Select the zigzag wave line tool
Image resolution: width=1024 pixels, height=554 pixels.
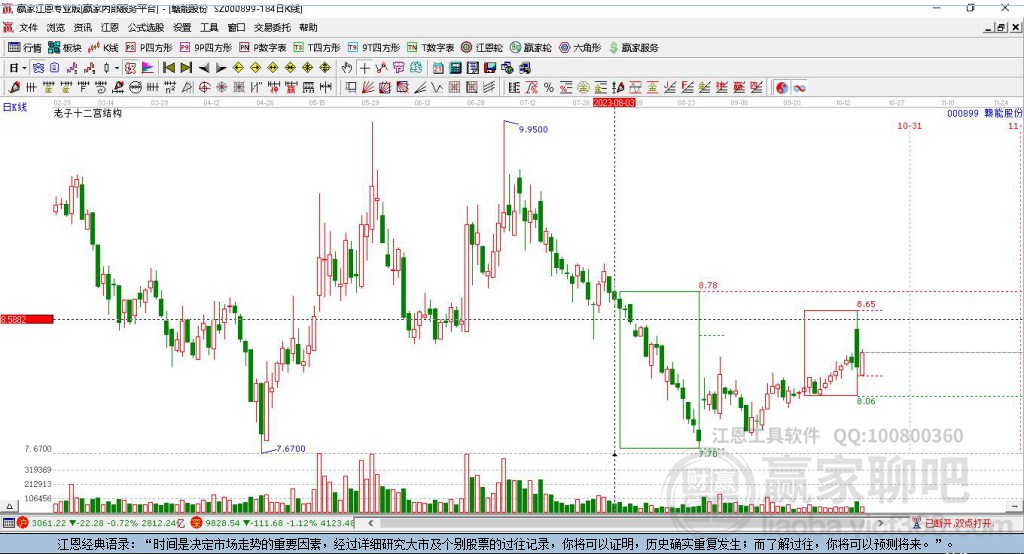pos(437,88)
